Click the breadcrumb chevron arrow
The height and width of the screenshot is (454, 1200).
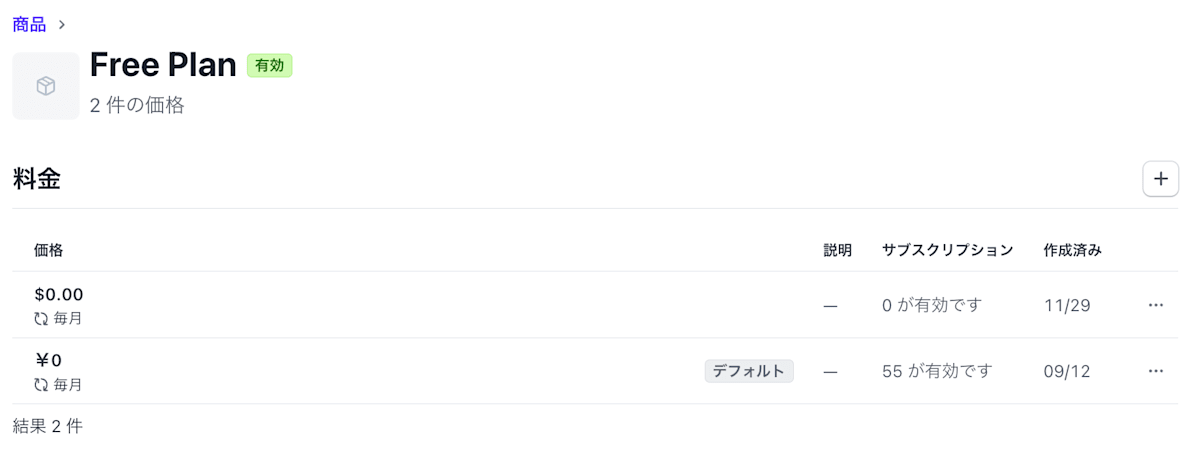pos(62,24)
